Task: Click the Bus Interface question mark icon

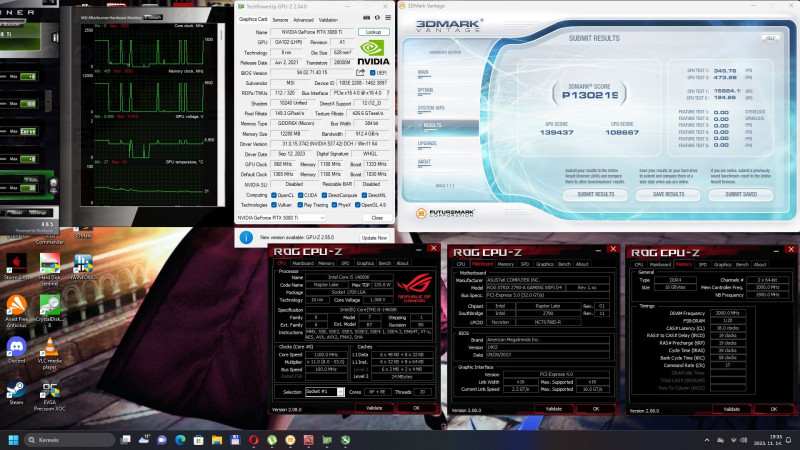Action: 388,93
